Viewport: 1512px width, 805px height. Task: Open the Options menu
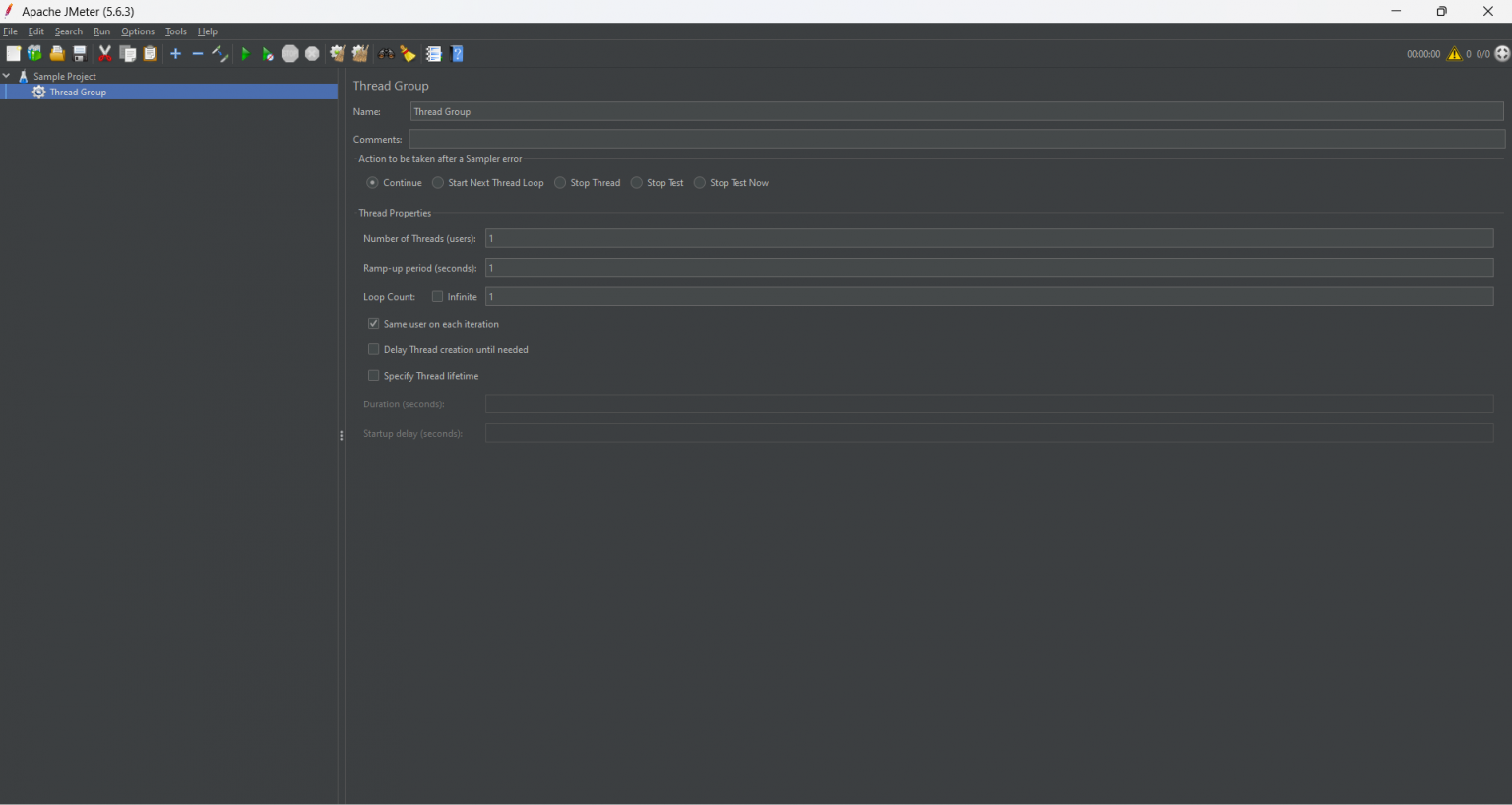coord(137,31)
